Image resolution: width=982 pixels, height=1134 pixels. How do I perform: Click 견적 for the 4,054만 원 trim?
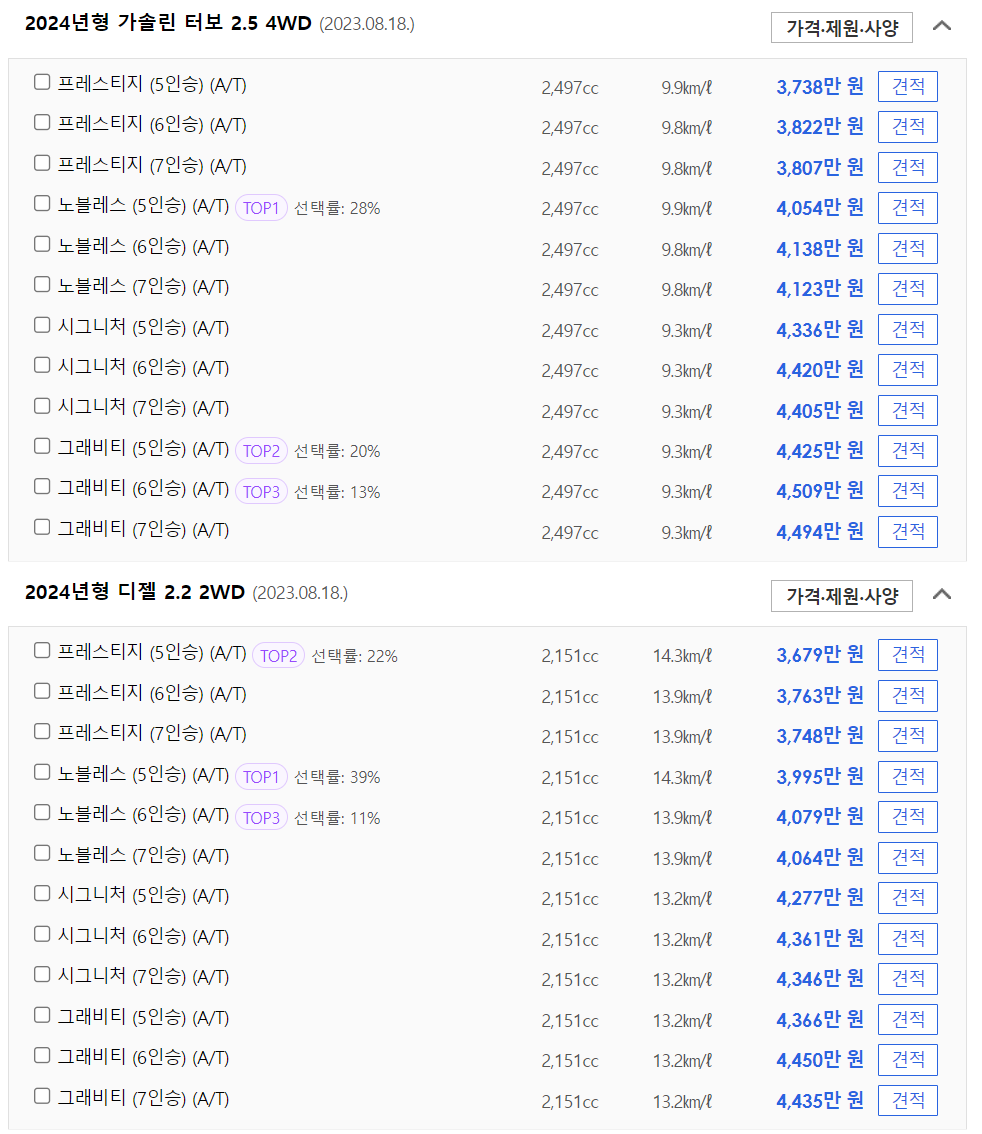(908, 208)
